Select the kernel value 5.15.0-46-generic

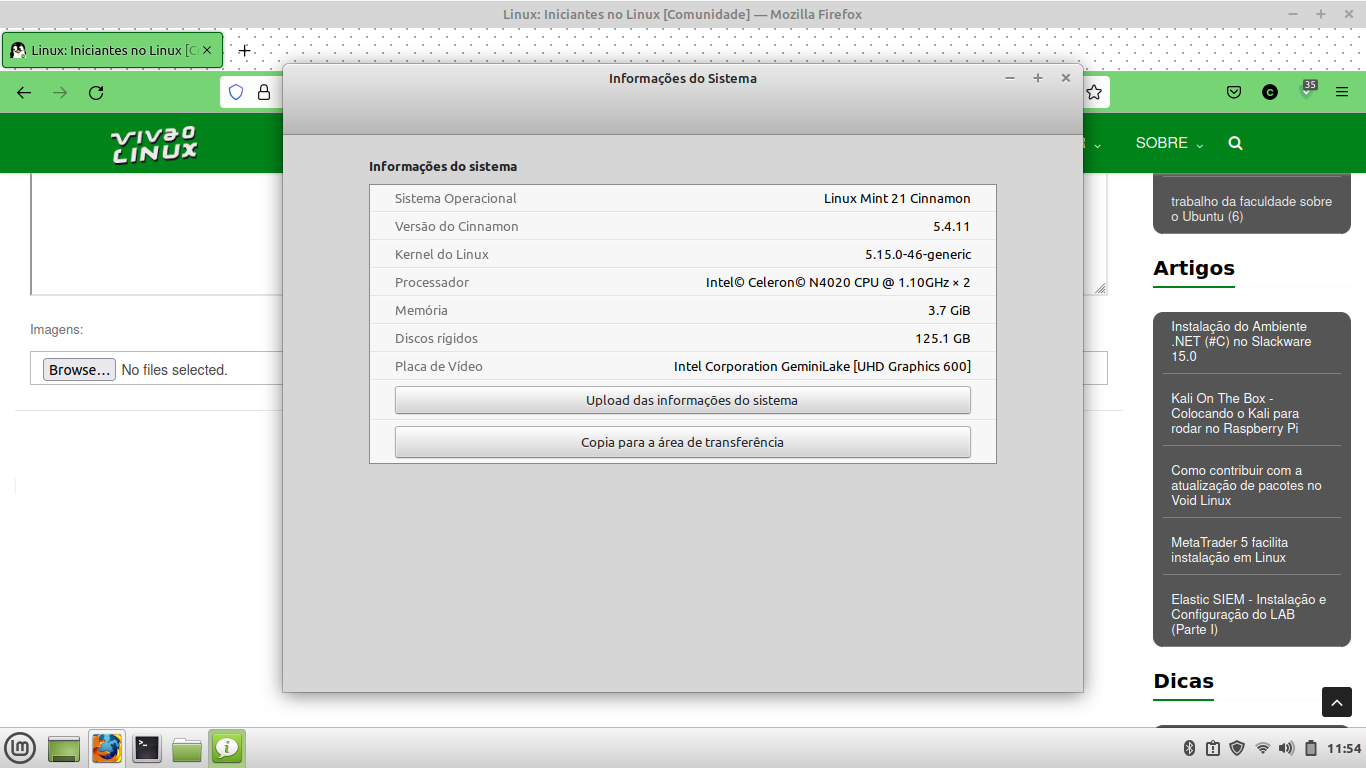(x=918, y=254)
